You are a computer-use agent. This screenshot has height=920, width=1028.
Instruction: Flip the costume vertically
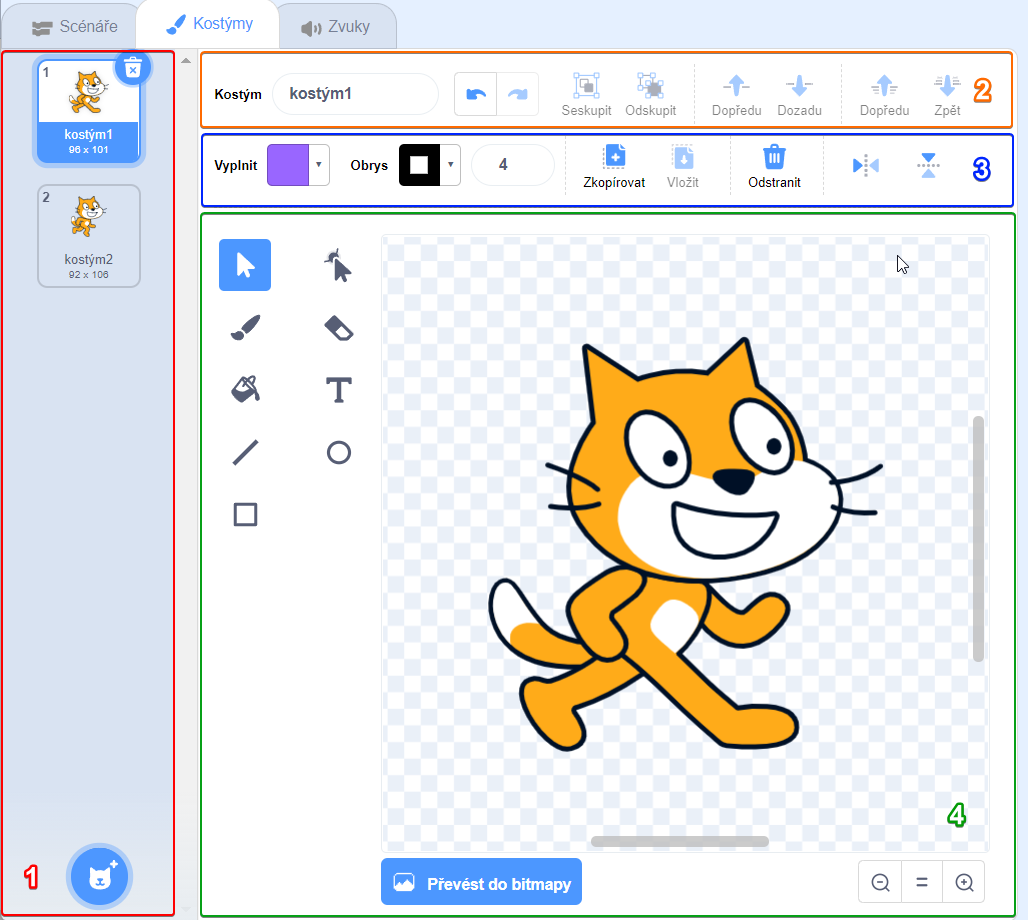[929, 166]
